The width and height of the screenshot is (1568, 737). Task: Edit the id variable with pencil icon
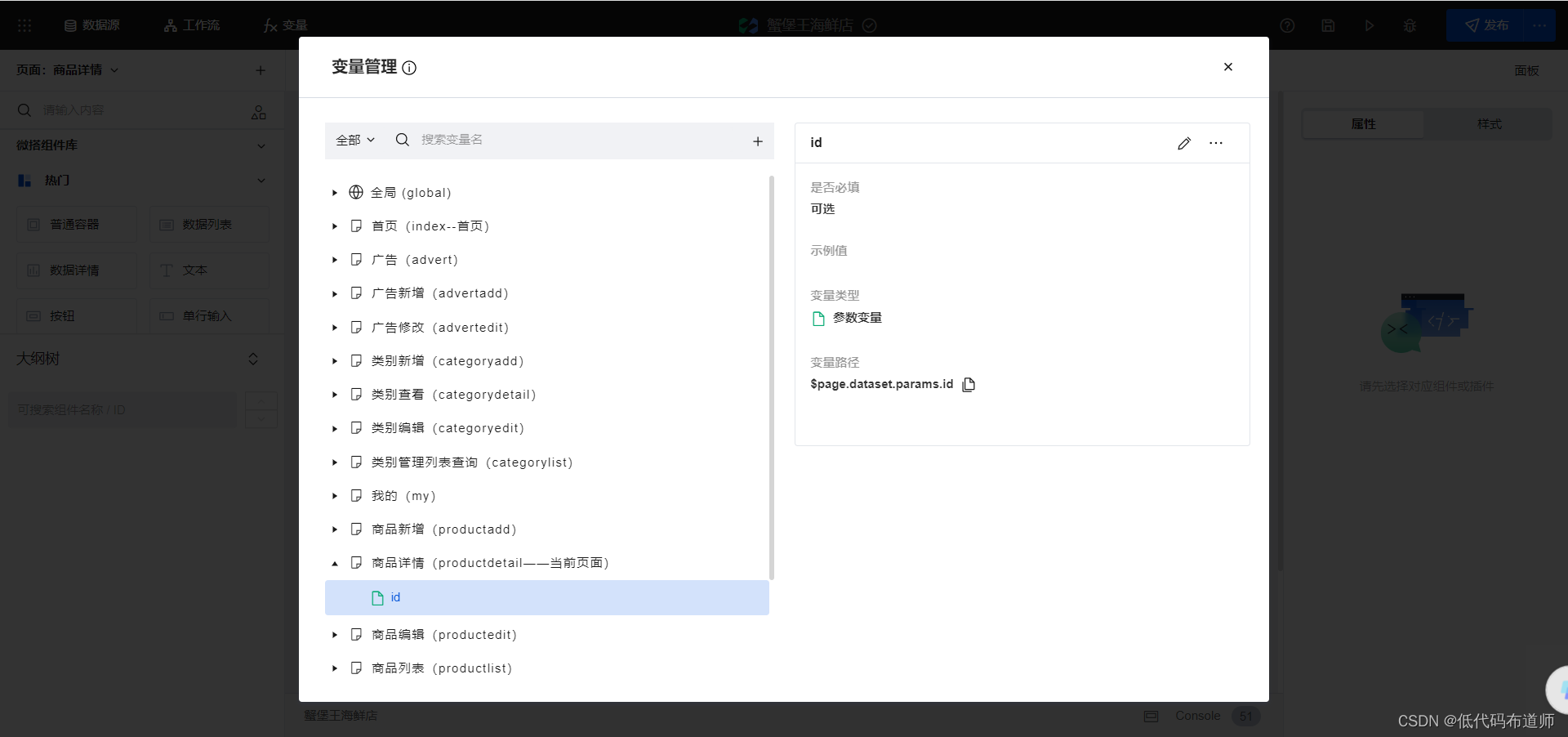tap(1184, 143)
